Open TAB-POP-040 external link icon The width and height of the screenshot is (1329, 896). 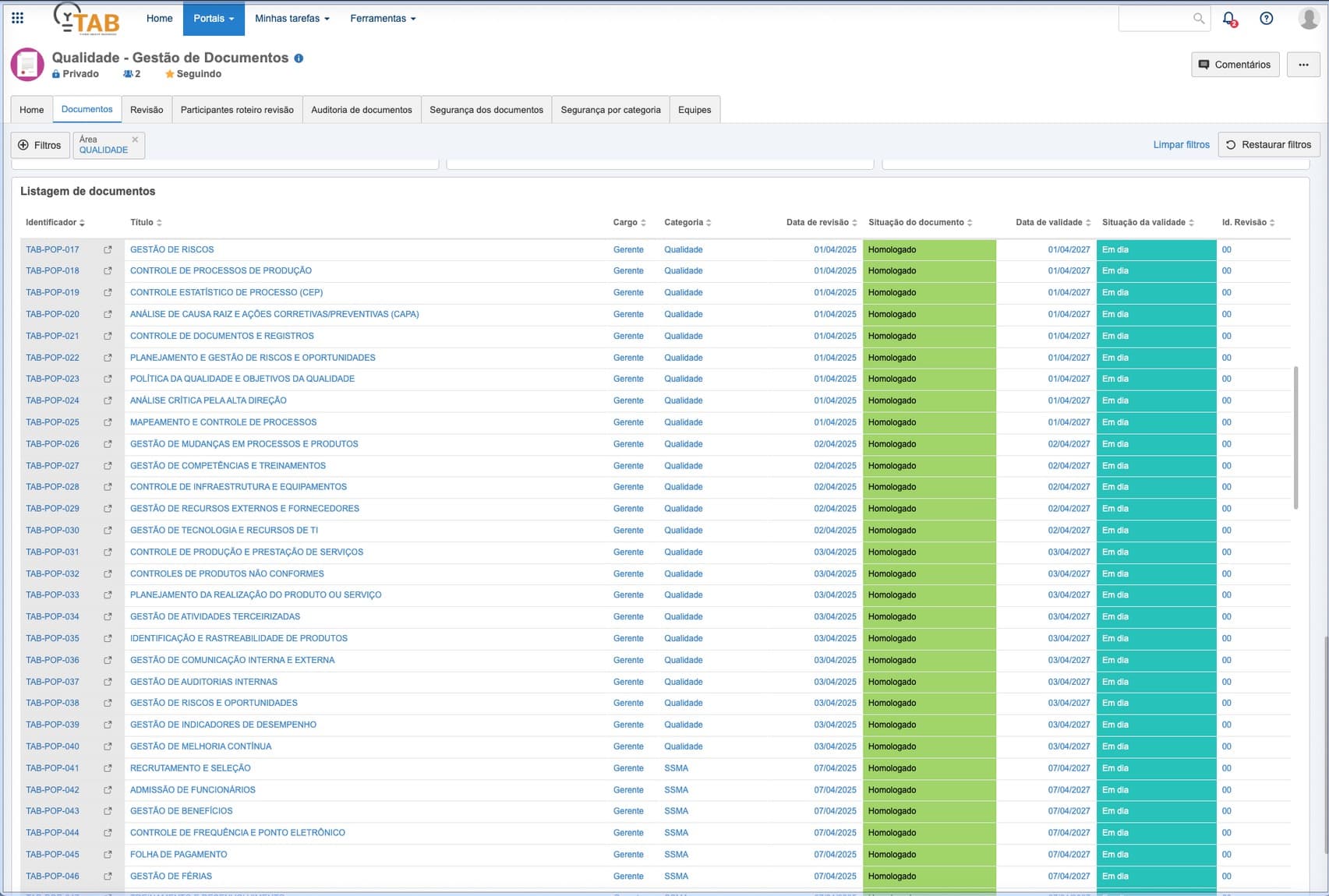tap(108, 746)
